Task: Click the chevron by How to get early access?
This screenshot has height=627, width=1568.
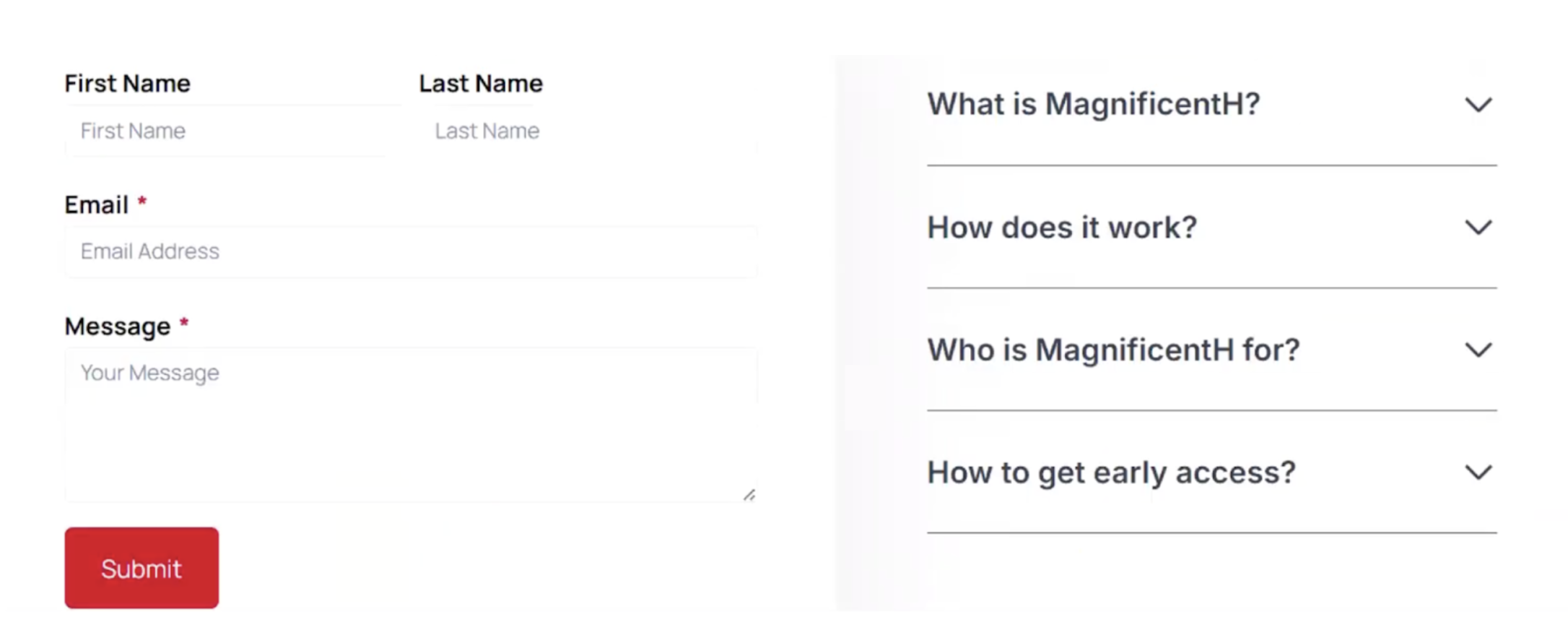Action: [x=1478, y=473]
